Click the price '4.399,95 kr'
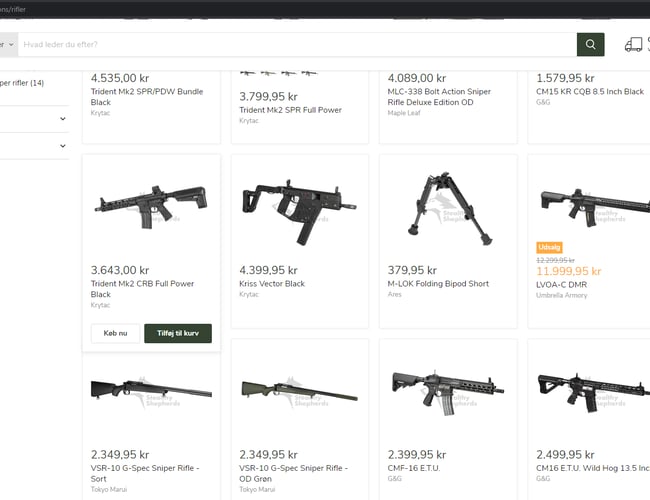 click(x=268, y=270)
